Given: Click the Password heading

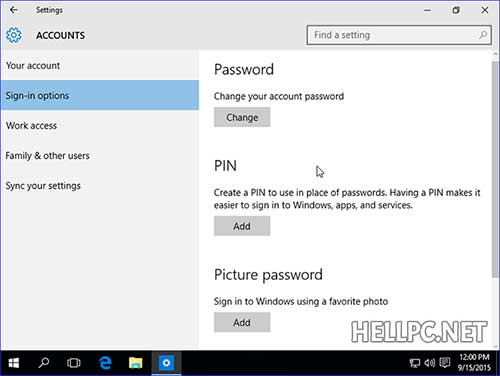Looking at the screenshot, I should 244,70.
